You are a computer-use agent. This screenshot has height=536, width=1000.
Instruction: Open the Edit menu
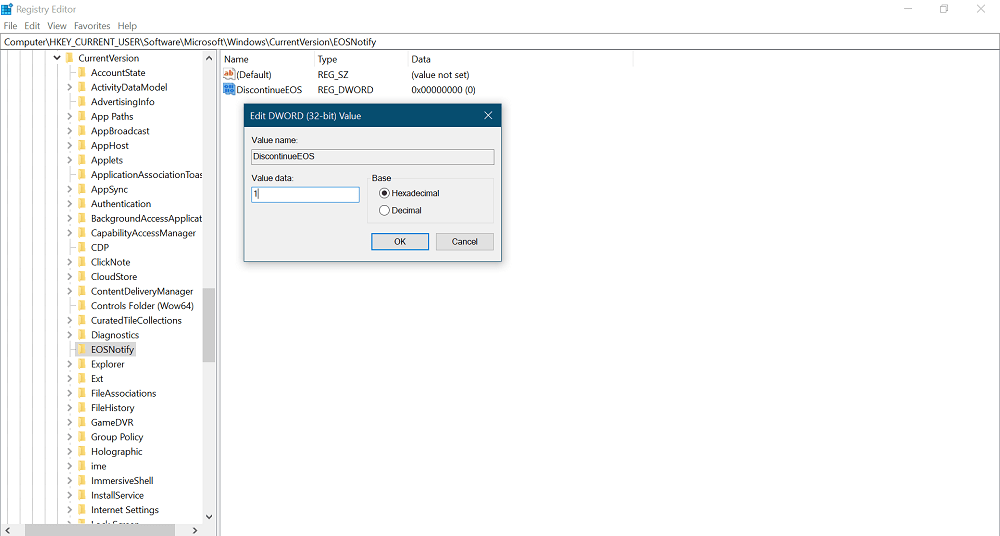click(x=32, y=26)
